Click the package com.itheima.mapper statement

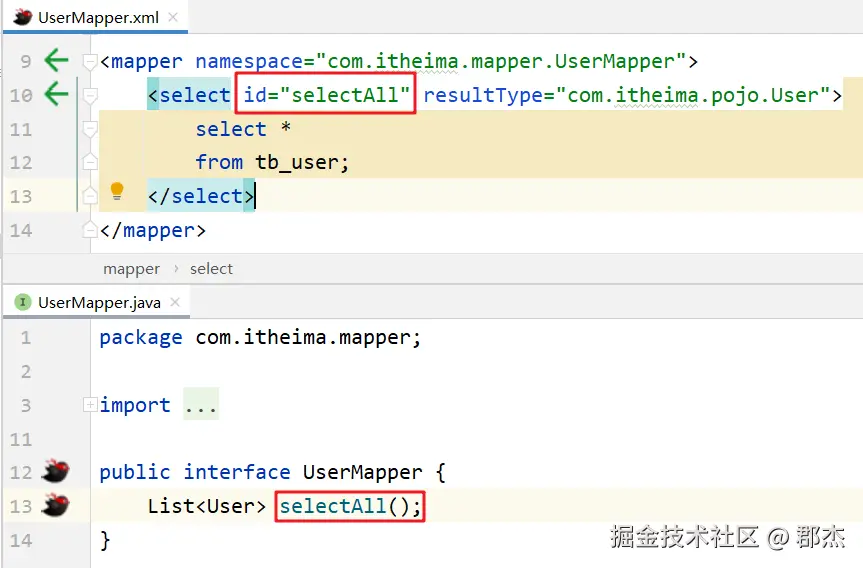tap(260, 337)
